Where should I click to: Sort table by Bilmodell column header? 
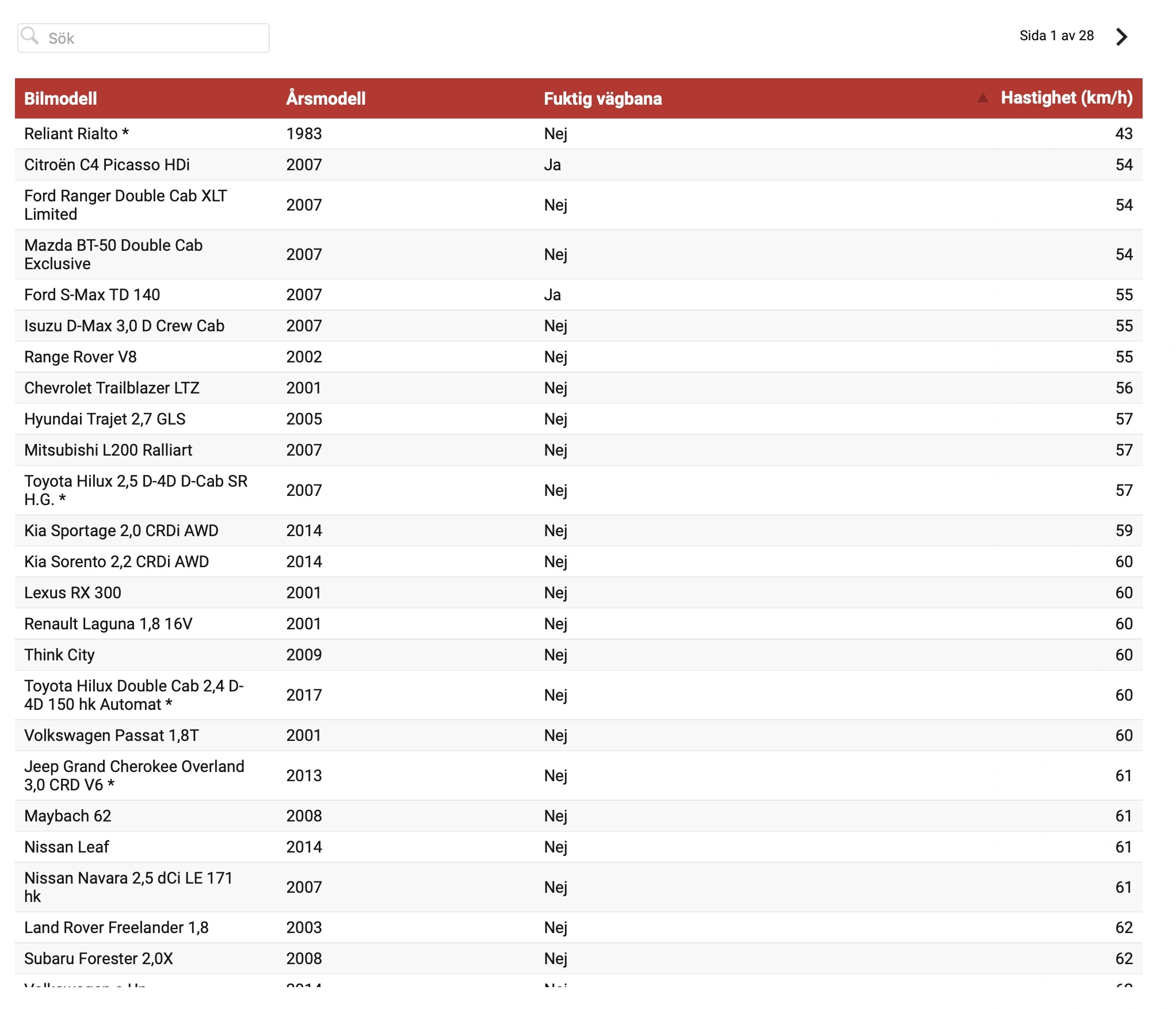(60, 98)
